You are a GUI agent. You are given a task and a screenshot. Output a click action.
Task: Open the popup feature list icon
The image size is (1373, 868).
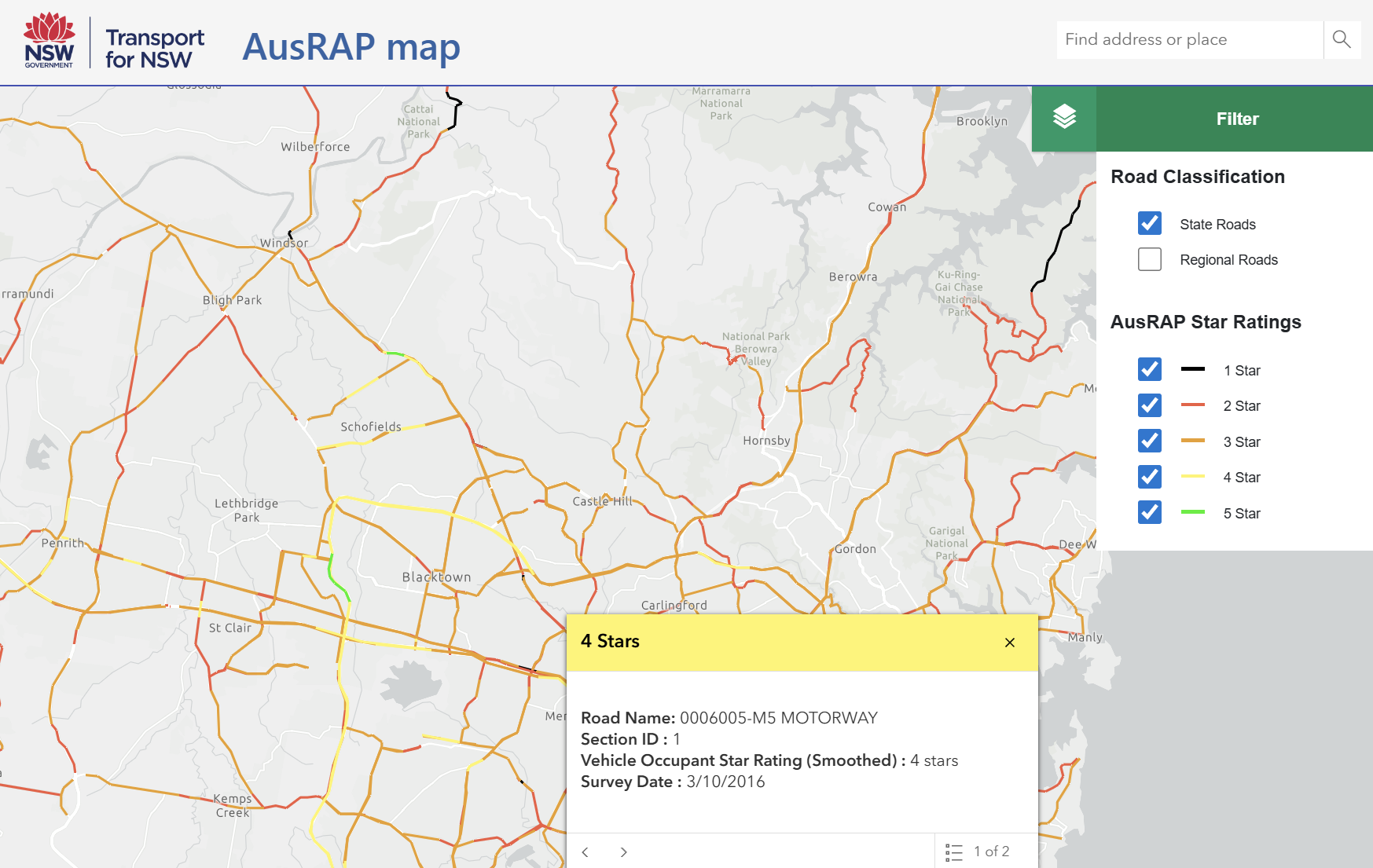click(954, 852)
